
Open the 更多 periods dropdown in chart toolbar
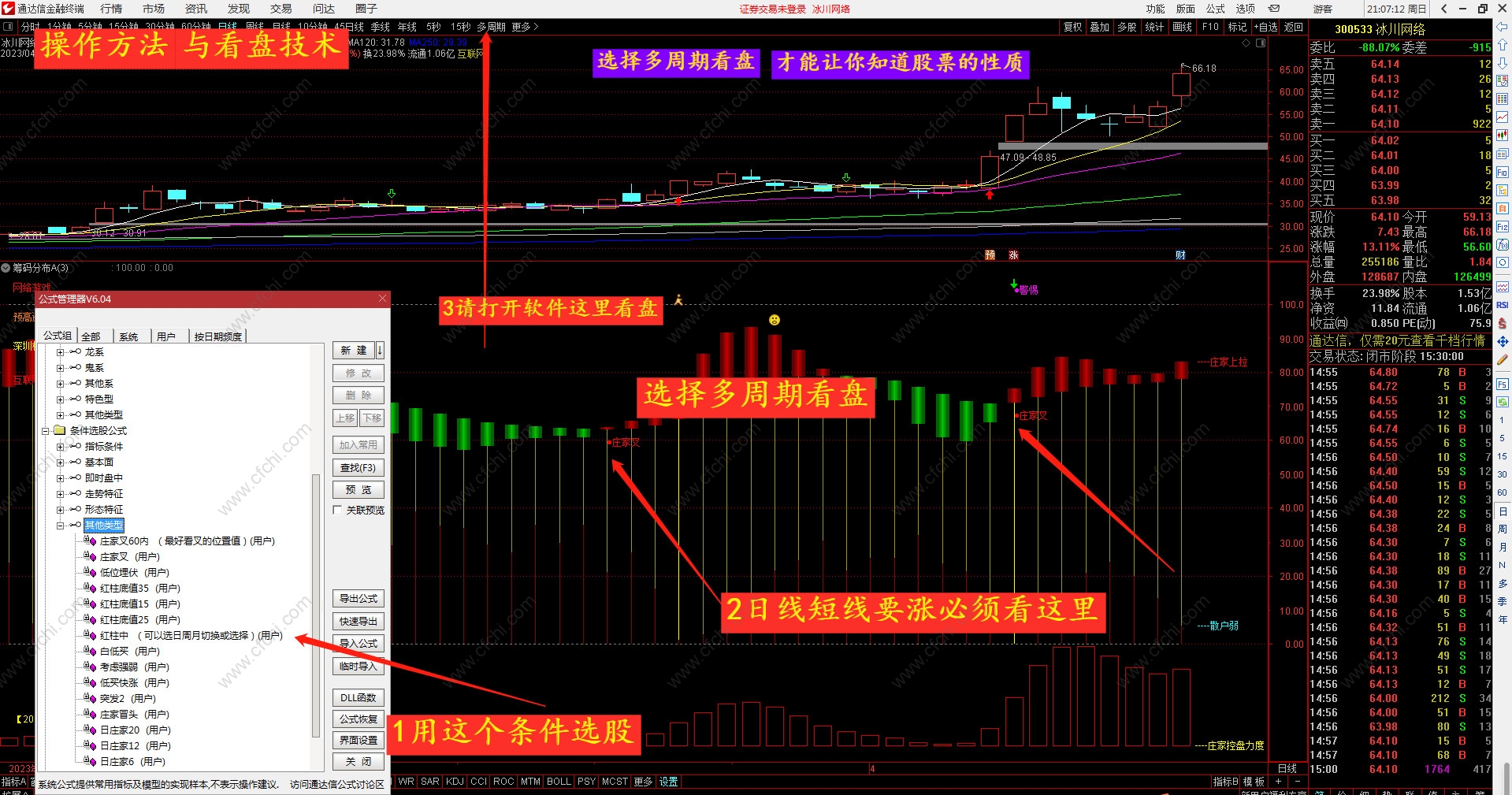(525, 27)
